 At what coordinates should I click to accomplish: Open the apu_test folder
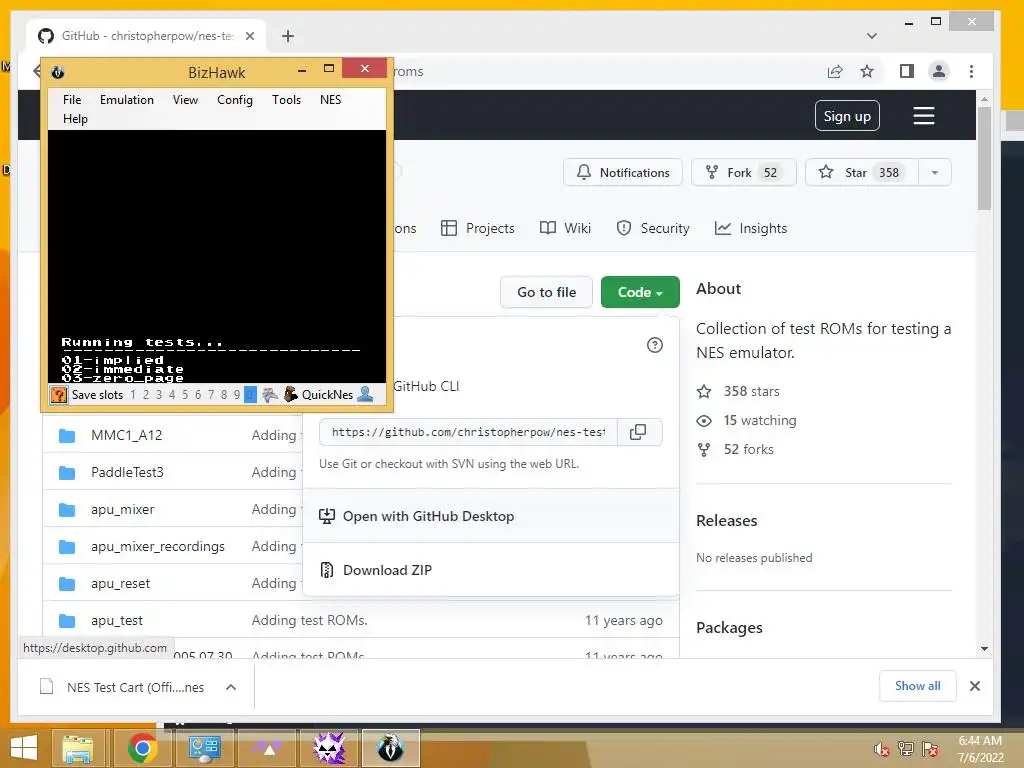click(x=117, y=620)
